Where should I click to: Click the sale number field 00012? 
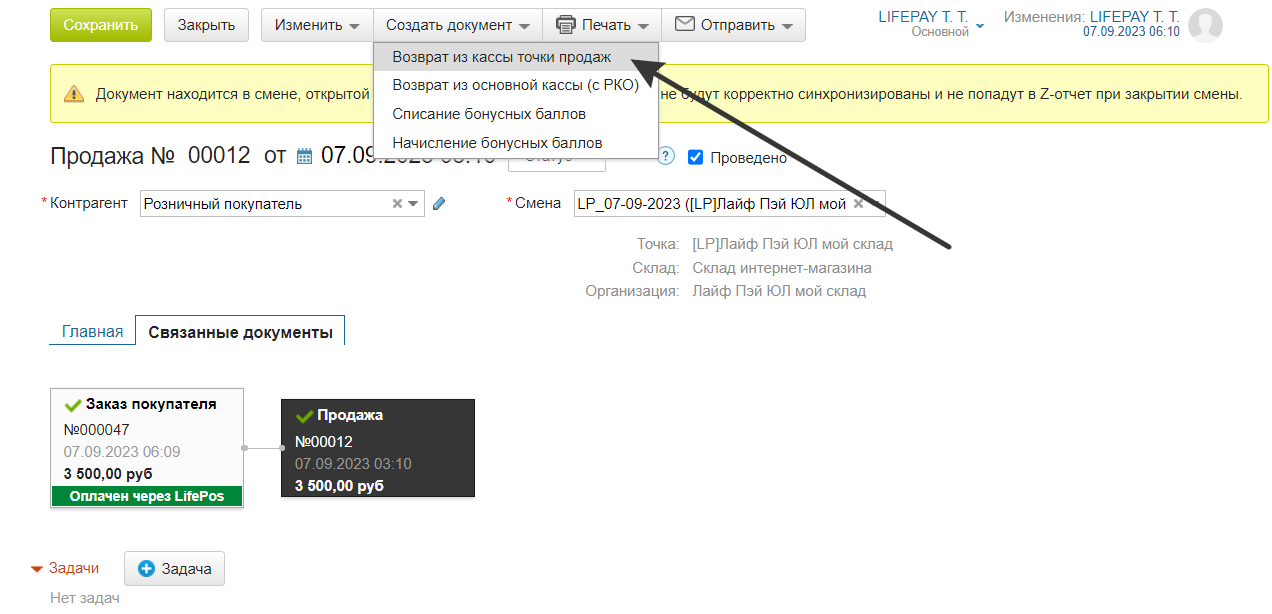pos(219,156)
